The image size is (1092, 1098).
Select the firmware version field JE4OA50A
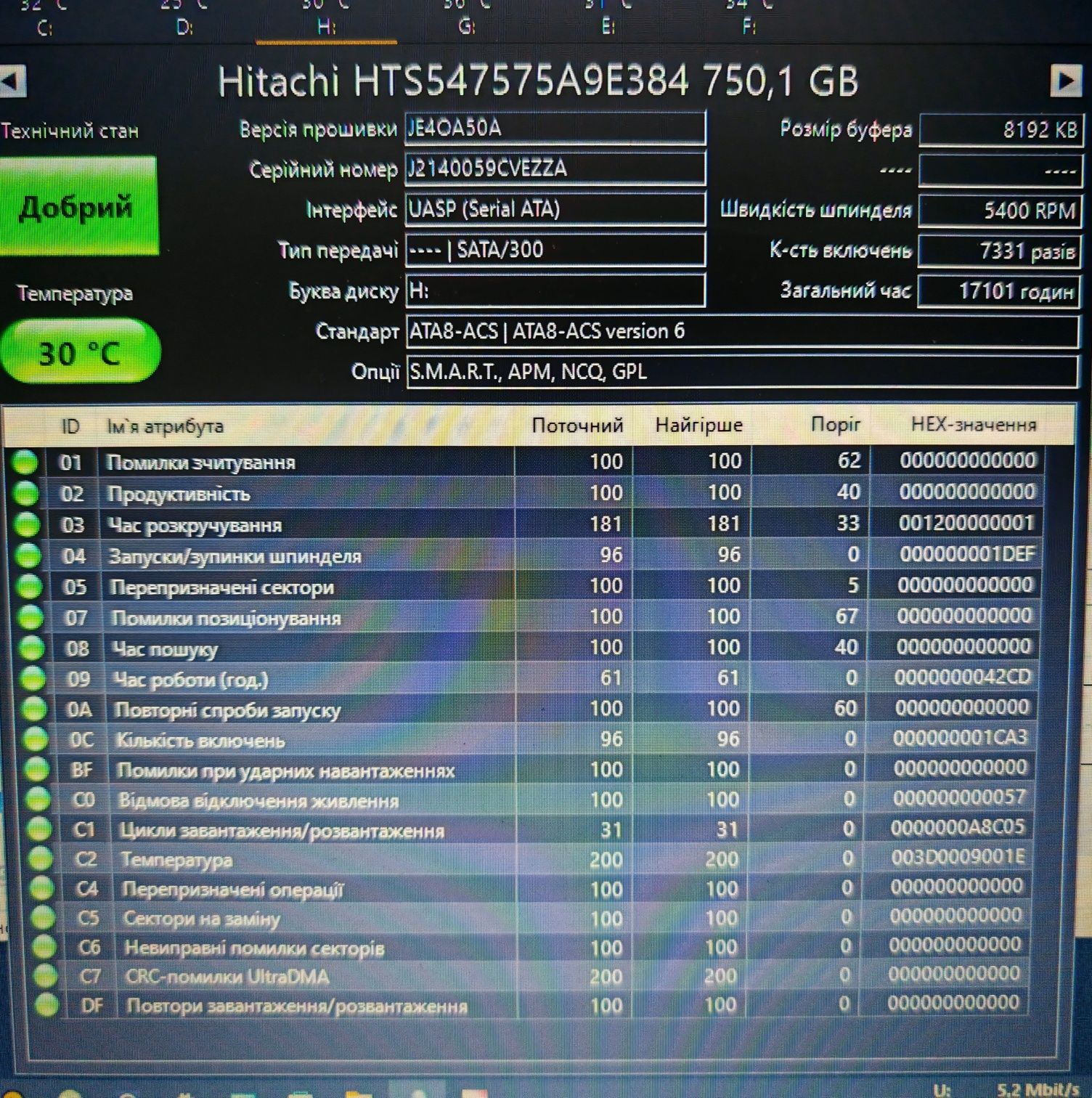555,129
